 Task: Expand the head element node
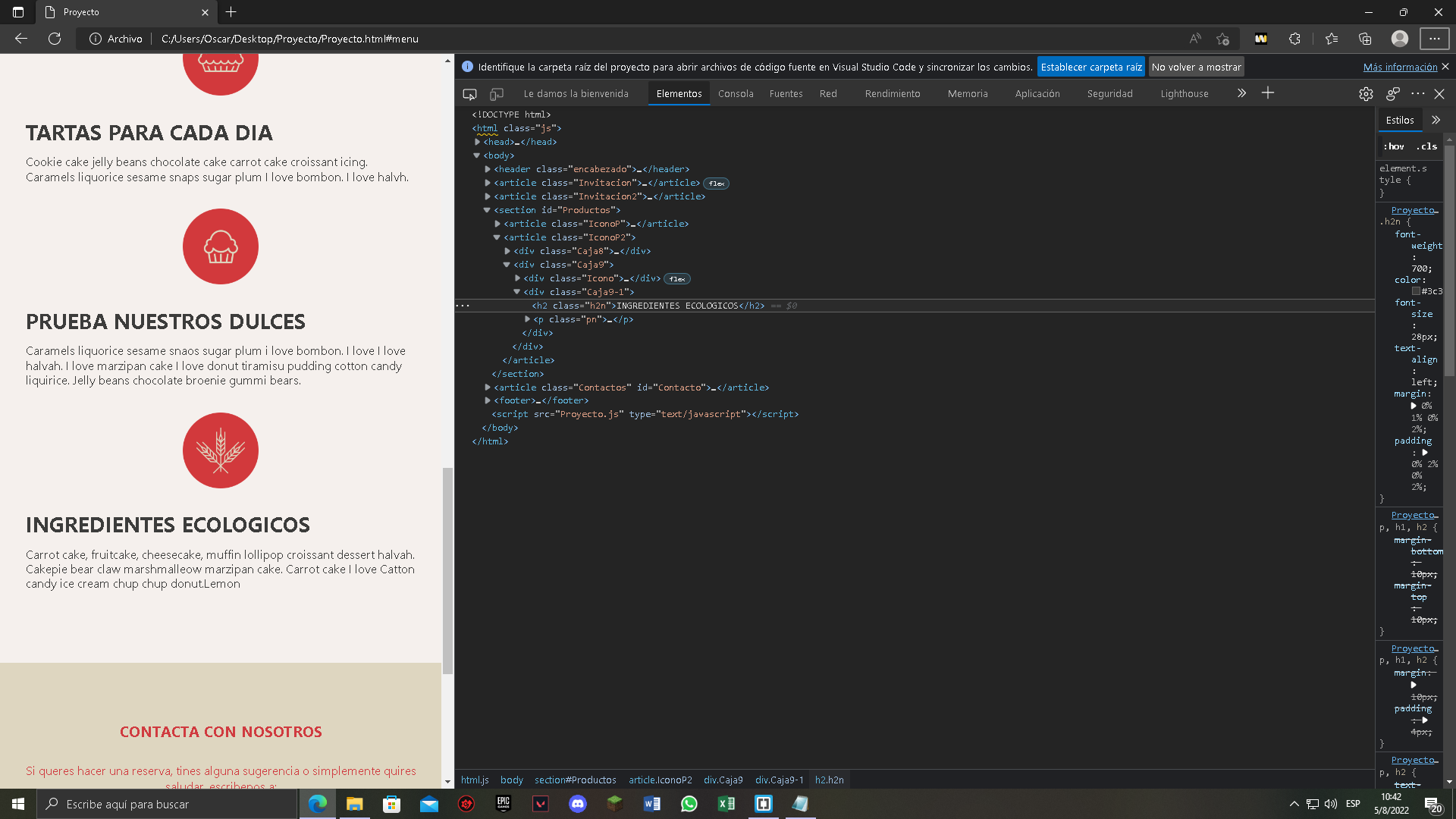pyautogui.click(x=478, y=142)
